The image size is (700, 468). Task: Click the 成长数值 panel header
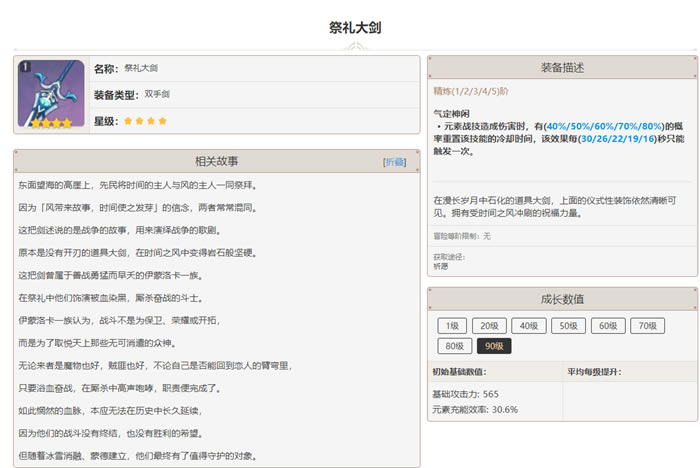tap(562, 299)
